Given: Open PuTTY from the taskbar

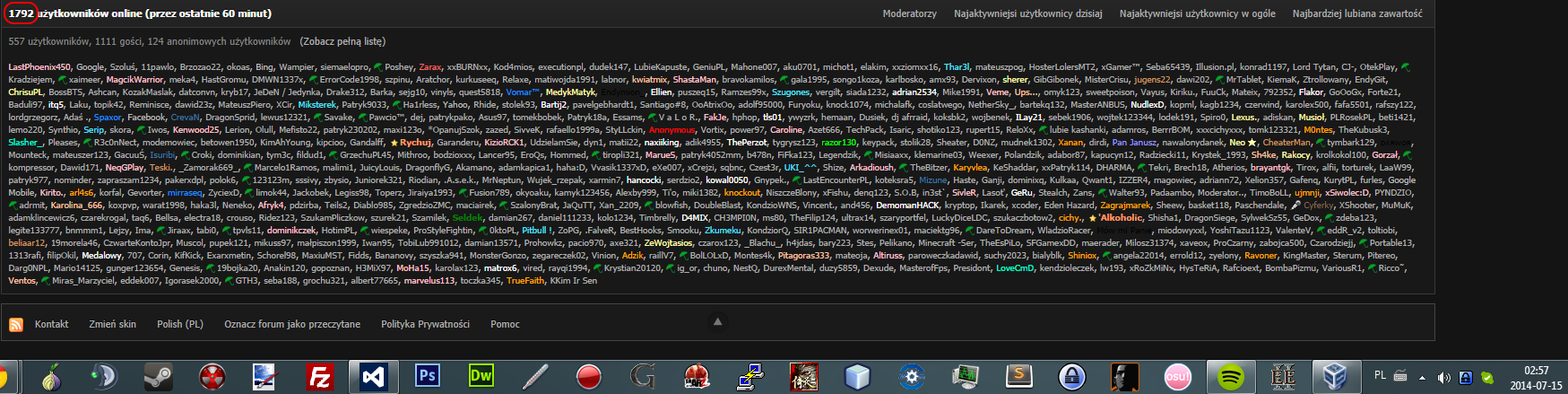Looking at the screenshot, I should (749, 375).
